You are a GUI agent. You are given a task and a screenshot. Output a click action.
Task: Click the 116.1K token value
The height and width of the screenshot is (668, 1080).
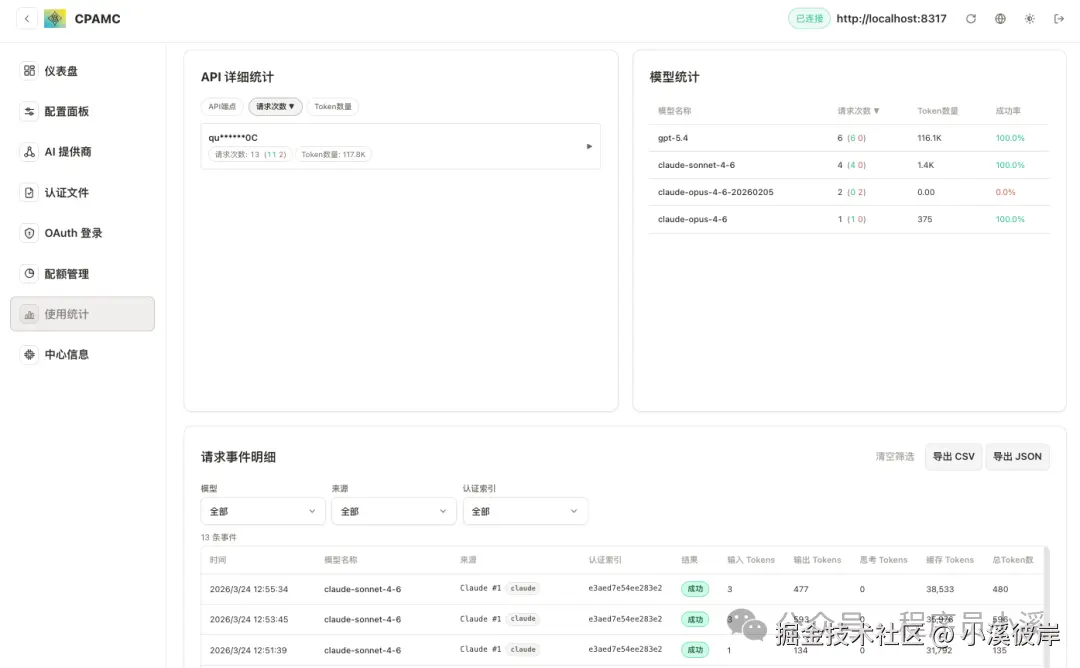point(929,138)
